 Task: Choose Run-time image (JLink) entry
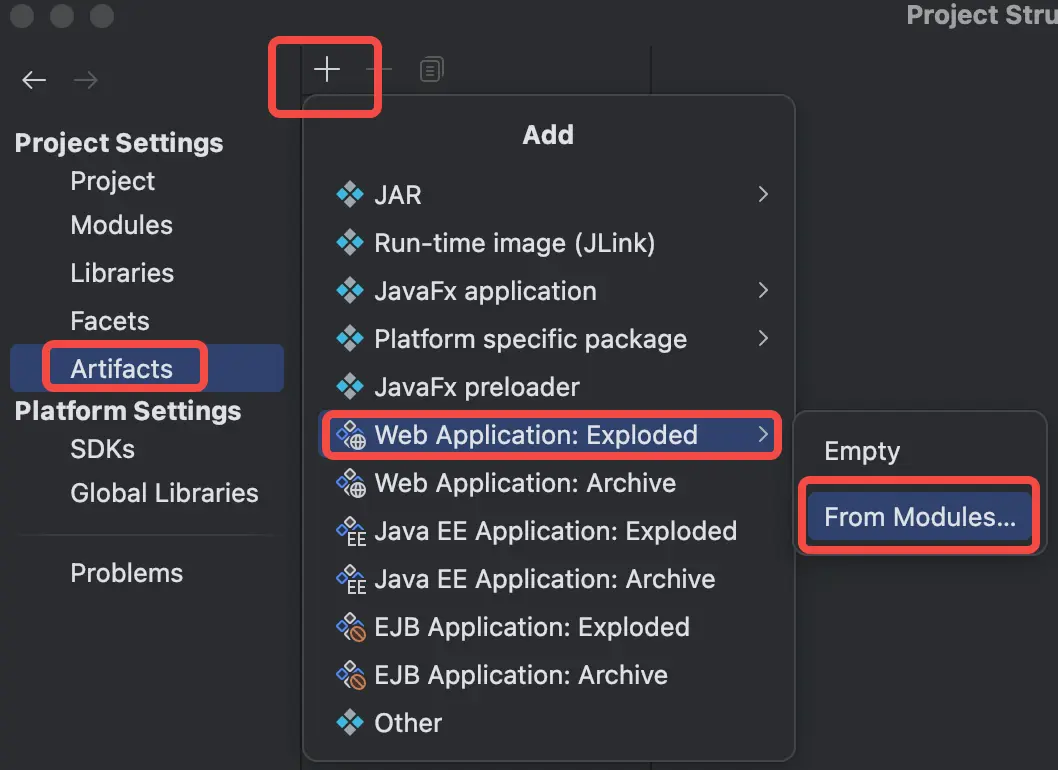[549, 243]
